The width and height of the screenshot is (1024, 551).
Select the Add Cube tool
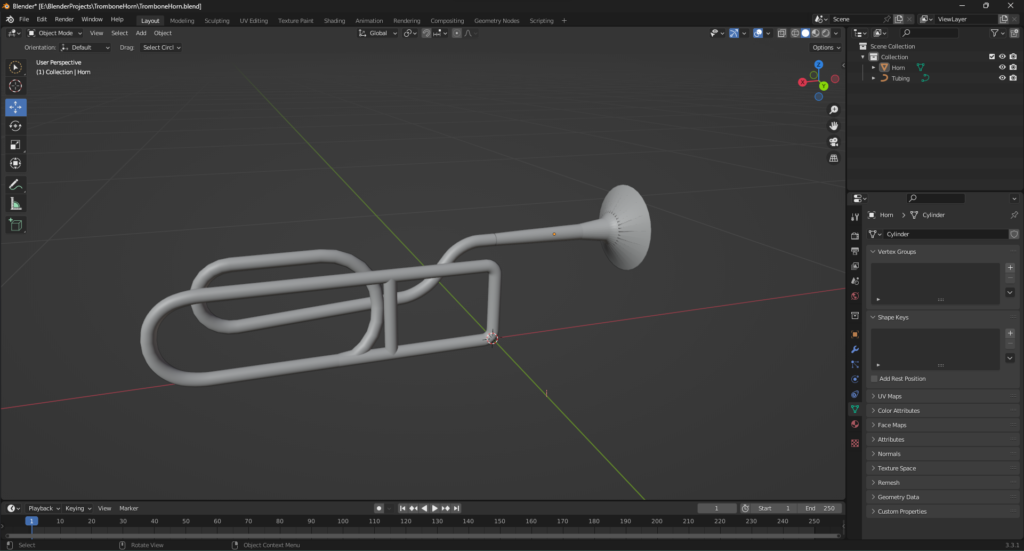click(15, 224)
